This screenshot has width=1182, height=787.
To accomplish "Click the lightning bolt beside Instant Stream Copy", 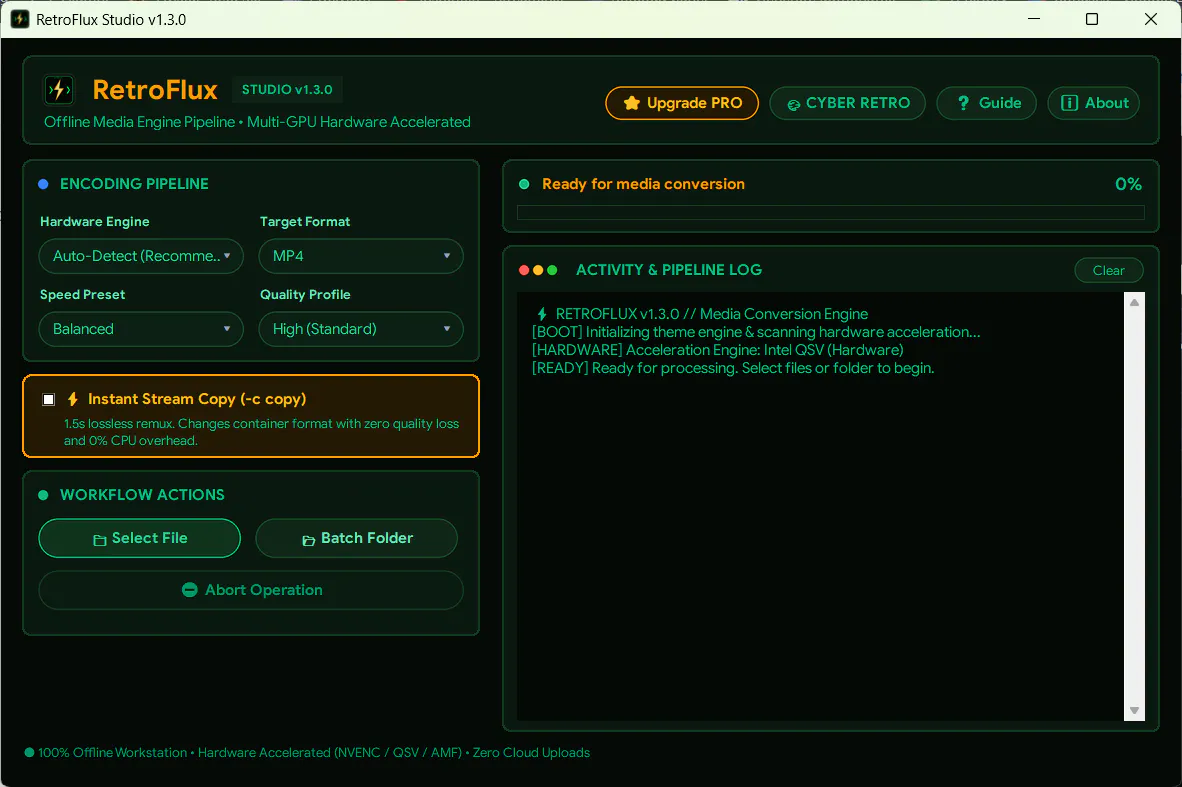I will 73,399.
